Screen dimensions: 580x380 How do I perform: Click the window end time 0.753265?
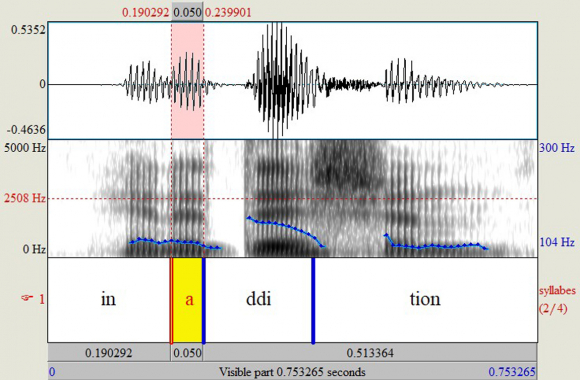512,371
